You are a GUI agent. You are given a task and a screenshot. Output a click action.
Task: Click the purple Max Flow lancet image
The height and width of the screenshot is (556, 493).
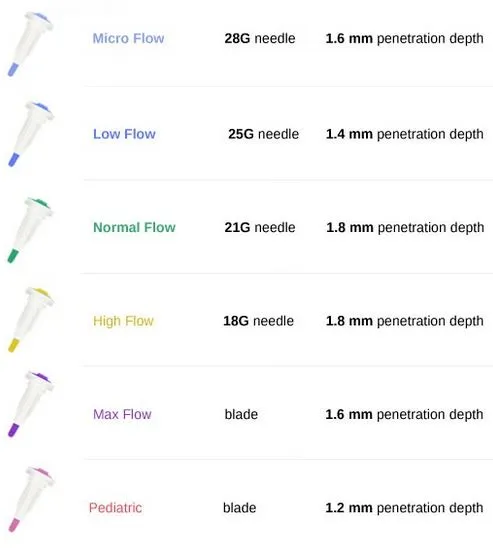(31, 405)
